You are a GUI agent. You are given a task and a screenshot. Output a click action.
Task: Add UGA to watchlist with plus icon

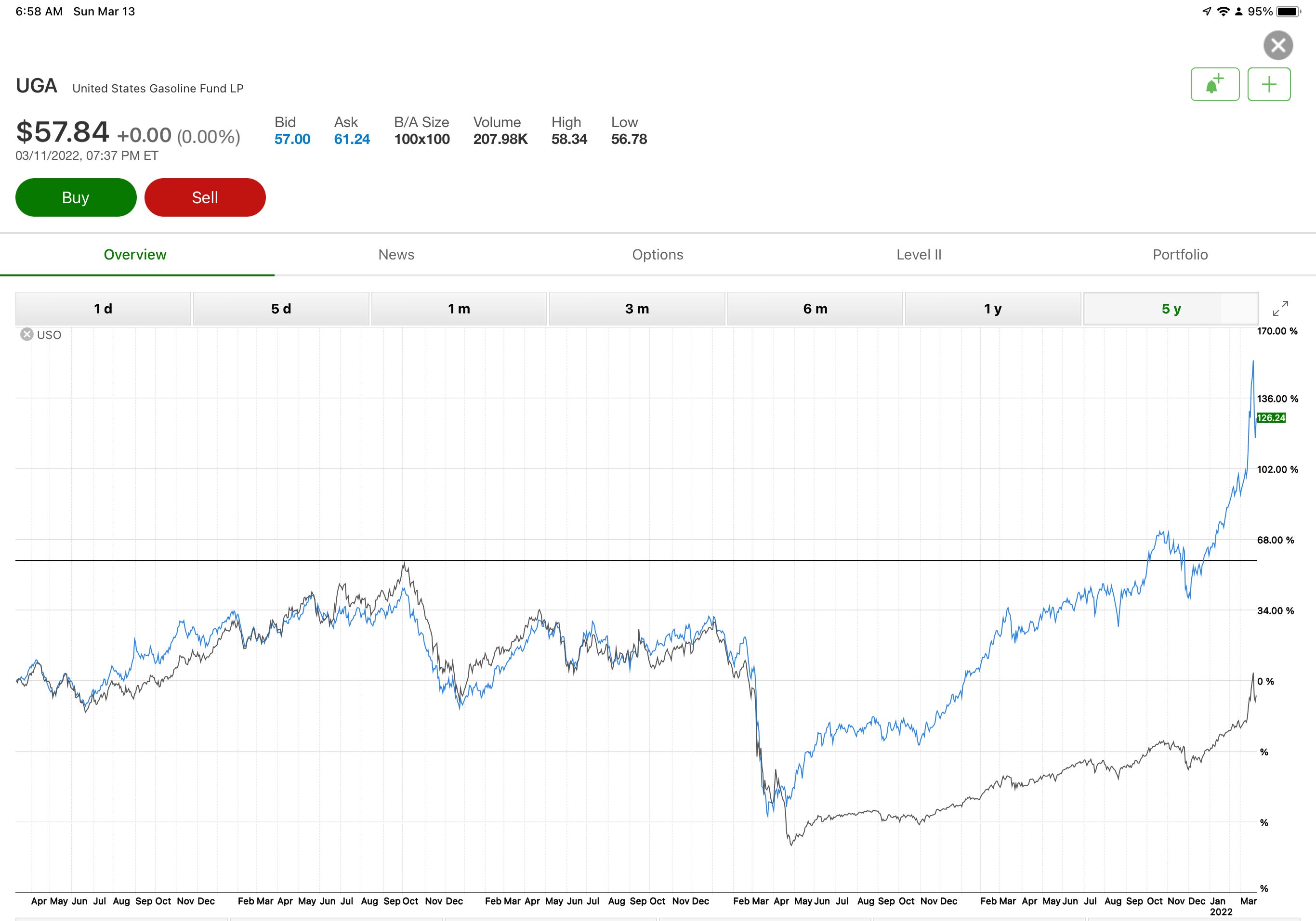pos(1269,84)
